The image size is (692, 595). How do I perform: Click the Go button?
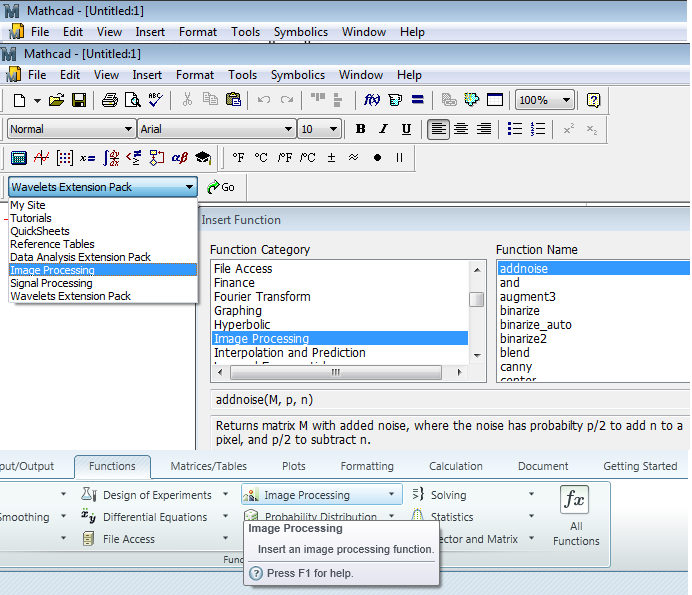click(221, 187)
